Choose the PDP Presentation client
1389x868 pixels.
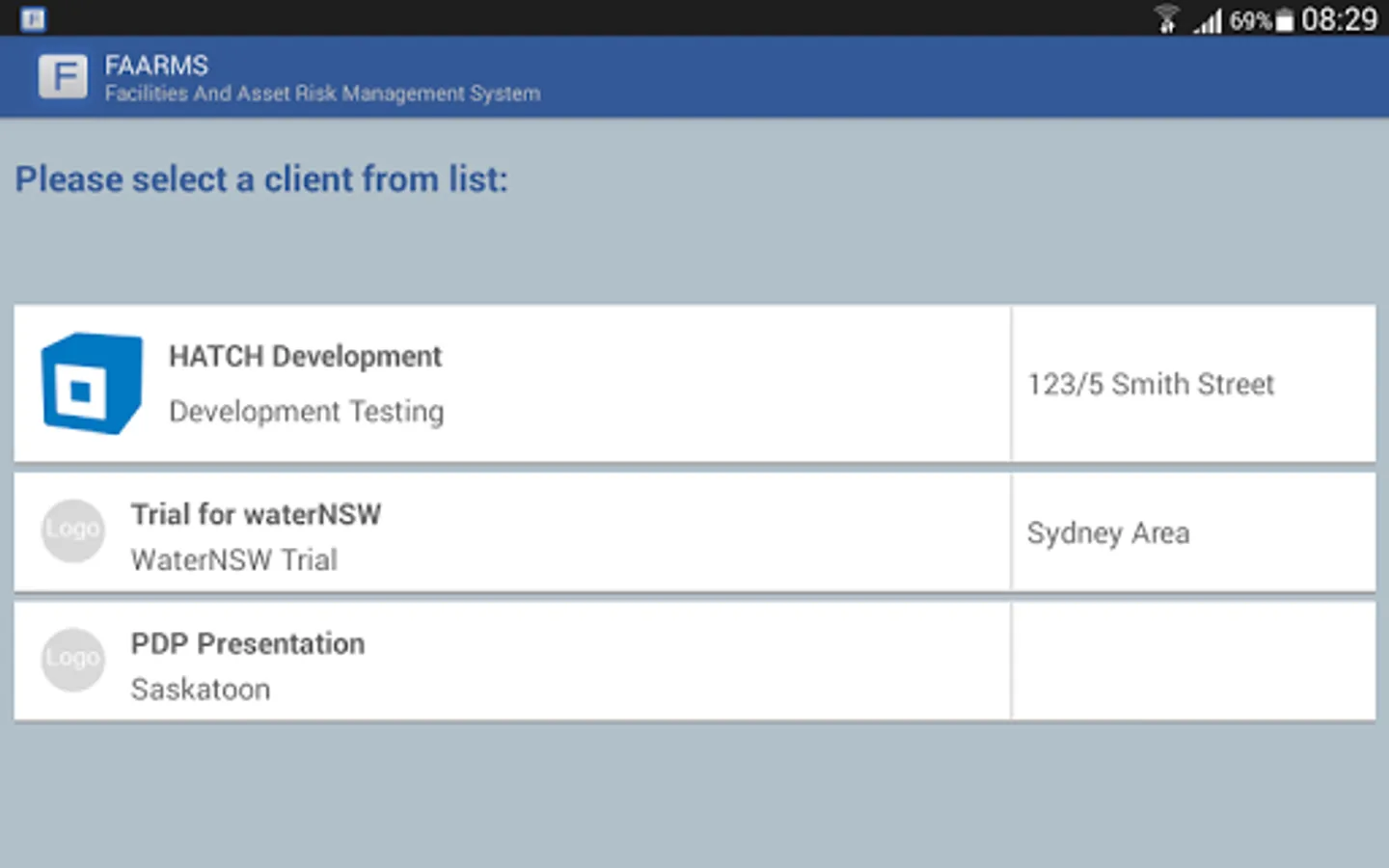[x=248, y=644]
